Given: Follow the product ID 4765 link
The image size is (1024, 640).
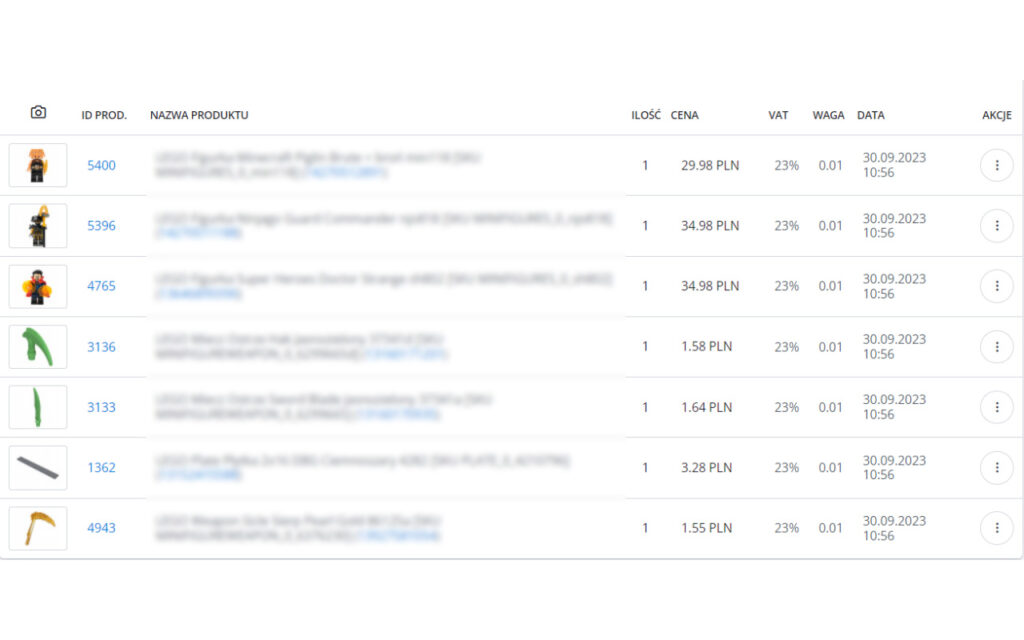Looking at the screenshot, I should (101, 286).
